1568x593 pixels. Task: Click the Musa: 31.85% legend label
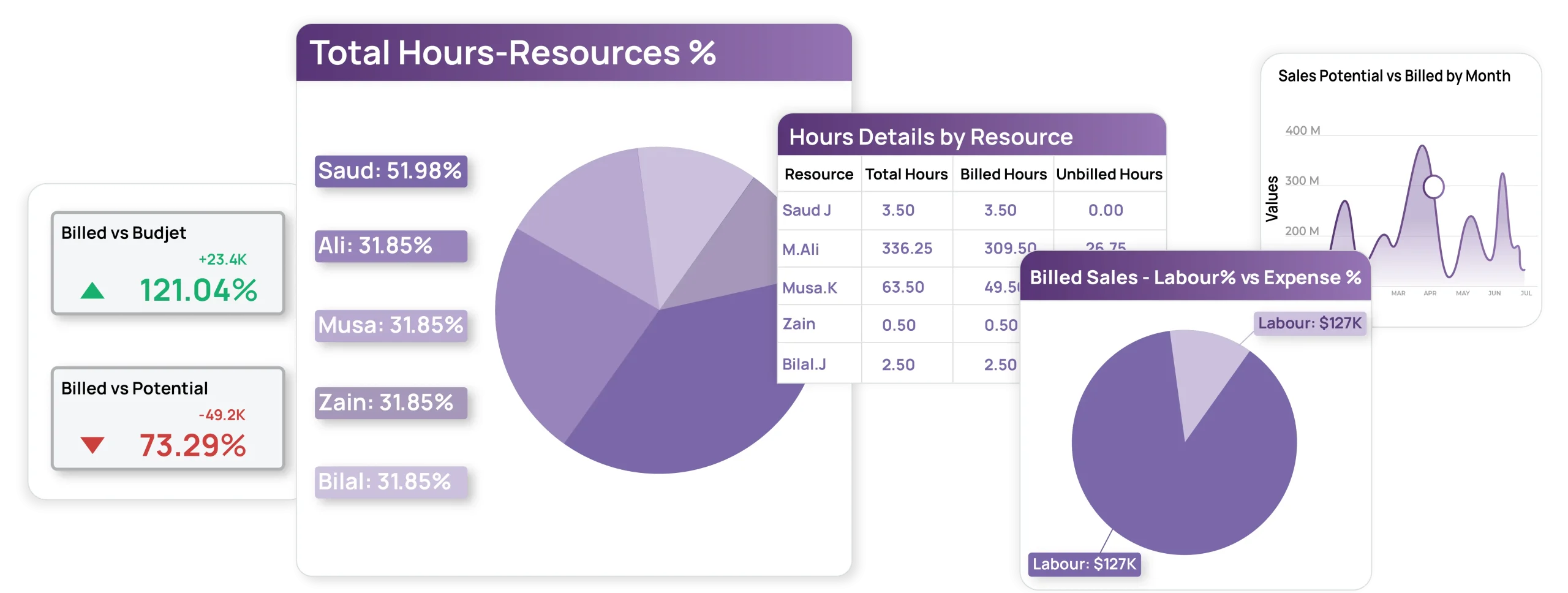coord(390,325)
